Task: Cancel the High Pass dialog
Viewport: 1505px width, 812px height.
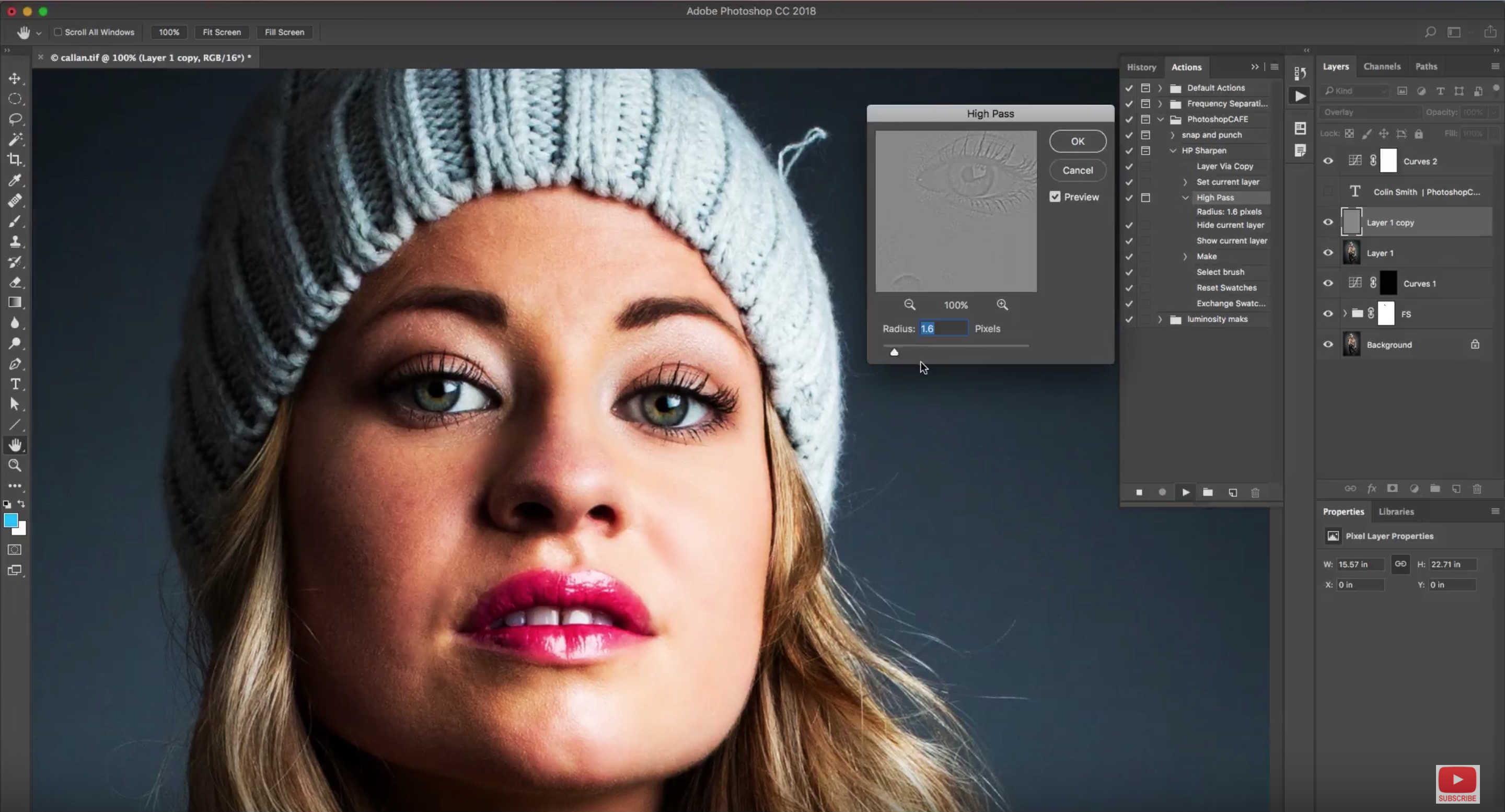Action: 1078,170
